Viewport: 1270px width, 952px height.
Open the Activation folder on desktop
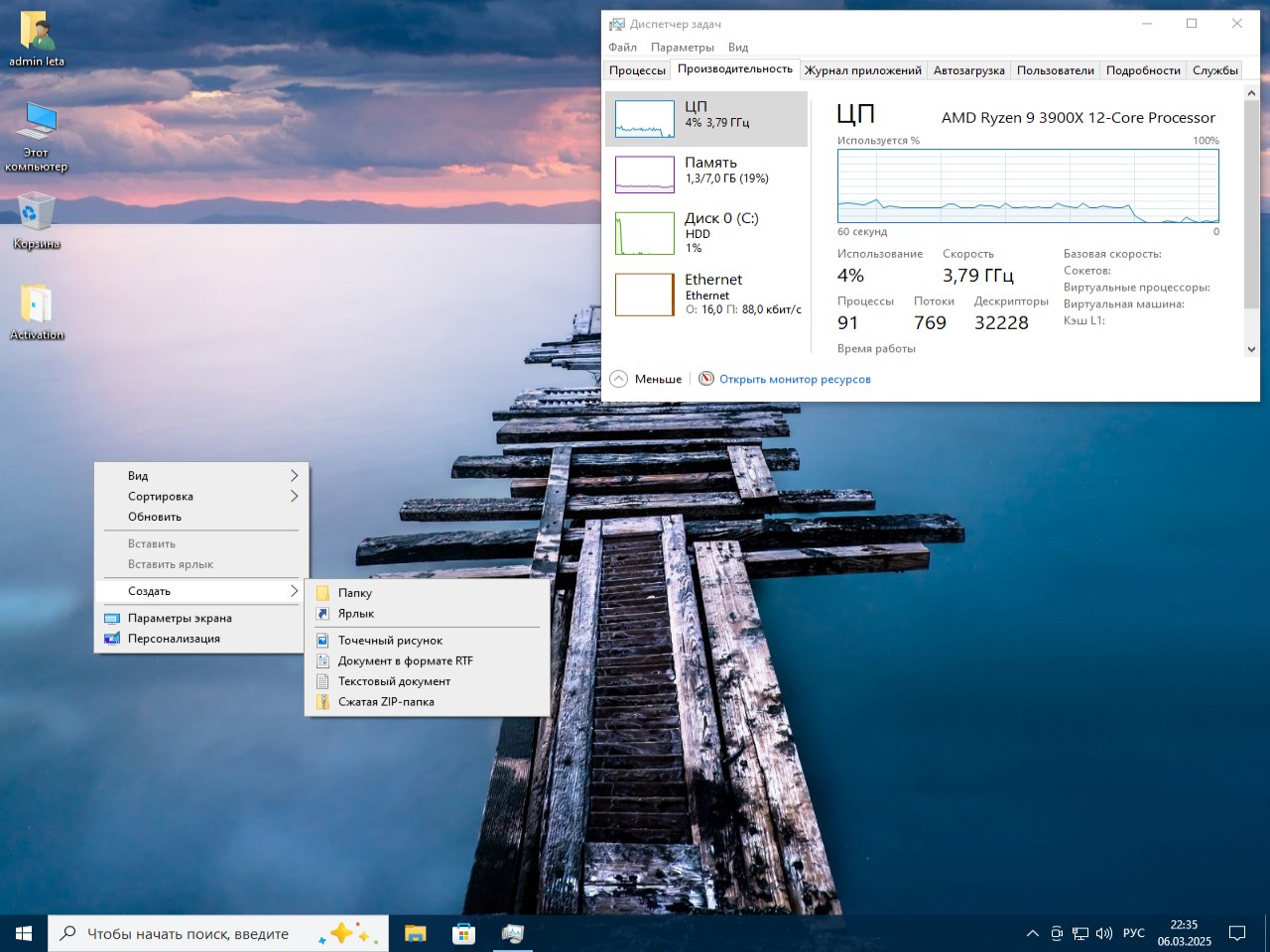click(x=37, y=307)
